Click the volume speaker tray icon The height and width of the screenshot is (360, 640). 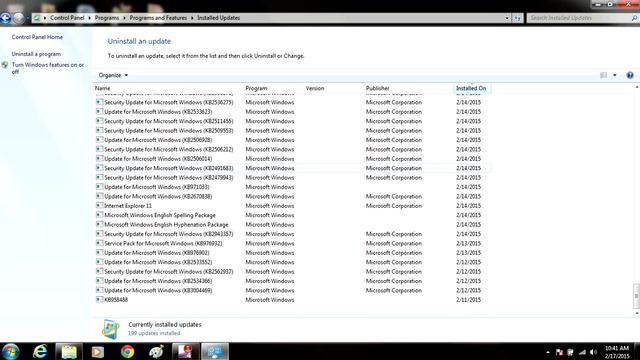[593, 352]
